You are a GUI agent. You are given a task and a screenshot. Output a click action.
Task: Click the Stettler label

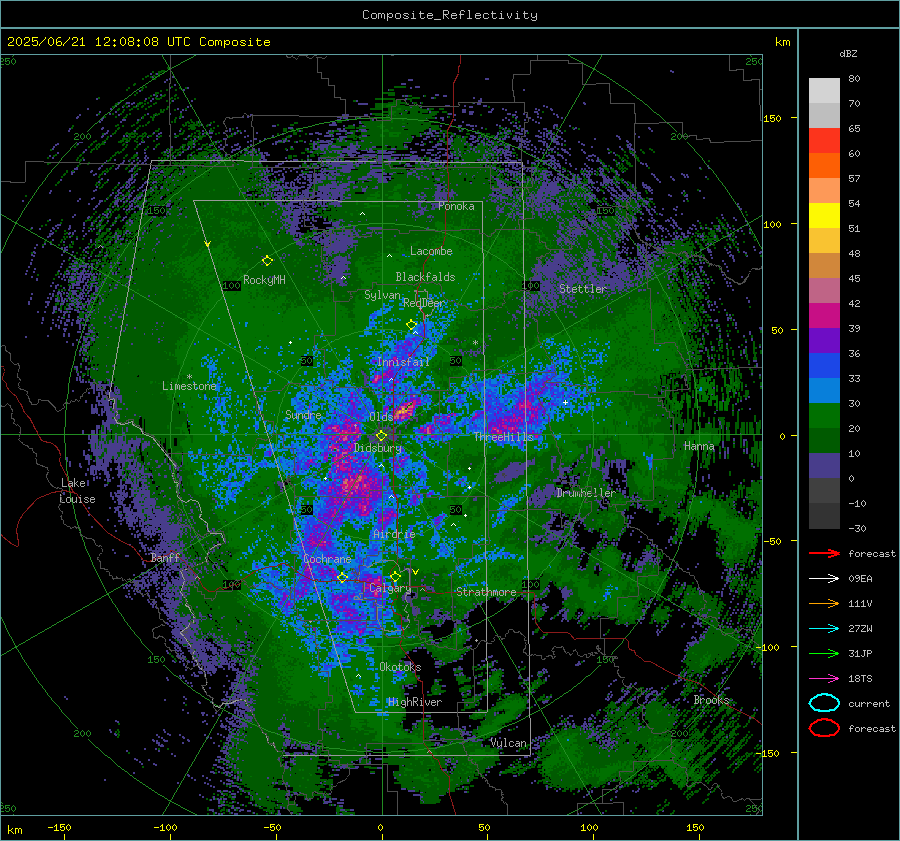click(583, 289)
